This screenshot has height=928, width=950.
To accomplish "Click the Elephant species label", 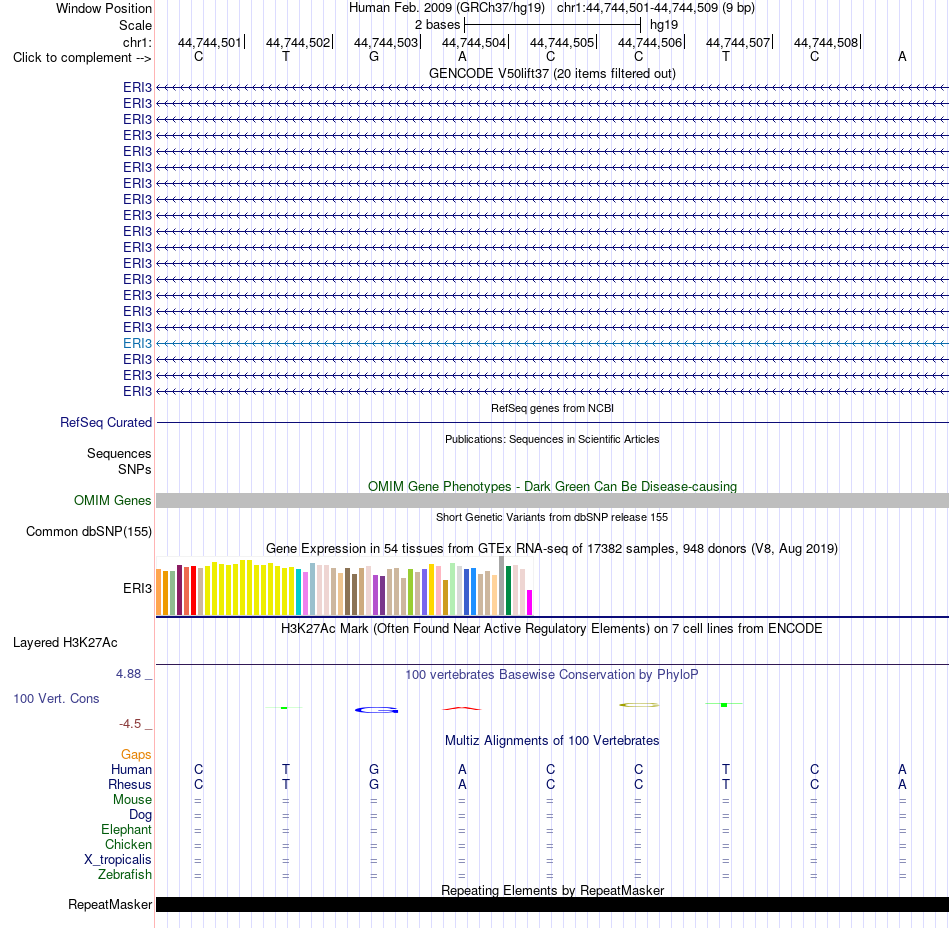I will (x=126, y=829).
